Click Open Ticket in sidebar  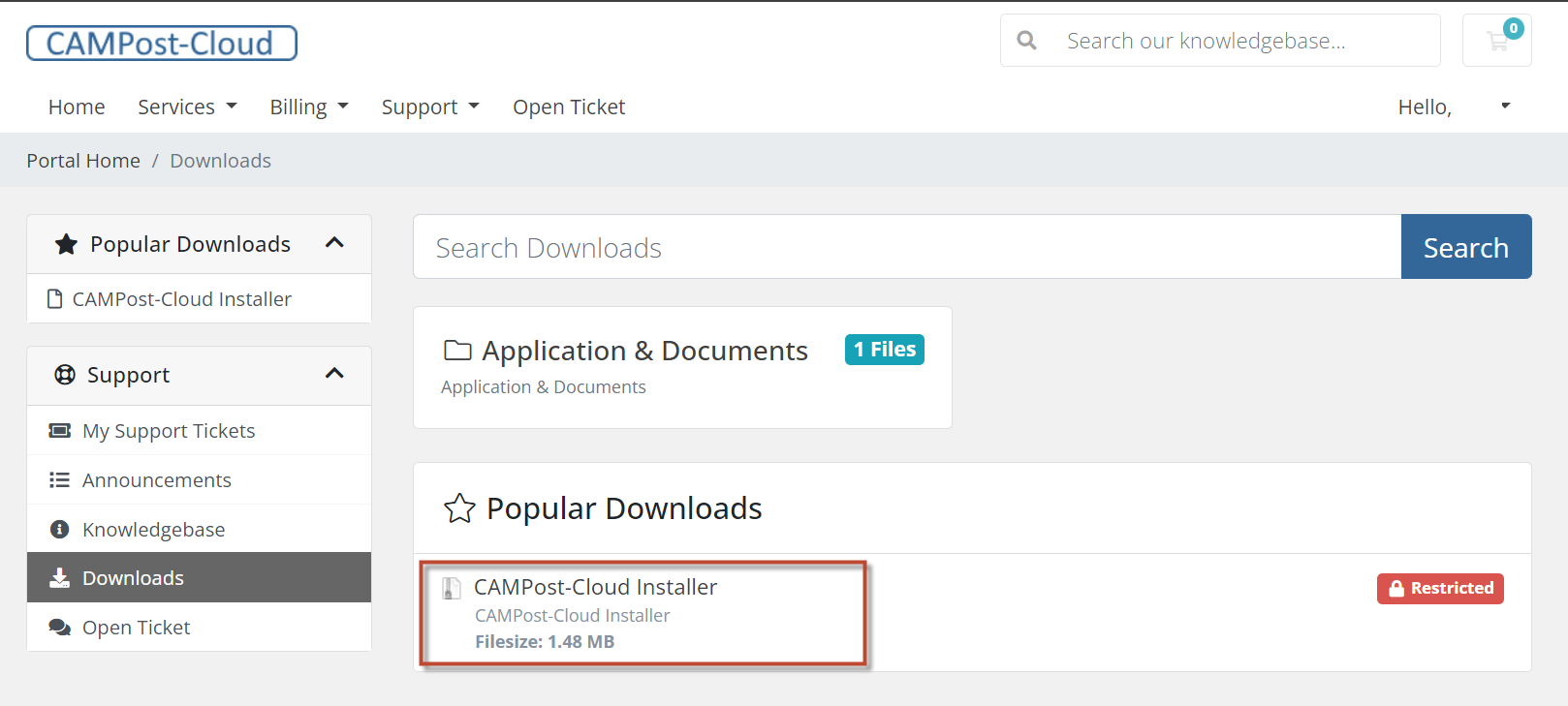pyautogui.click(x=199, y=628)
